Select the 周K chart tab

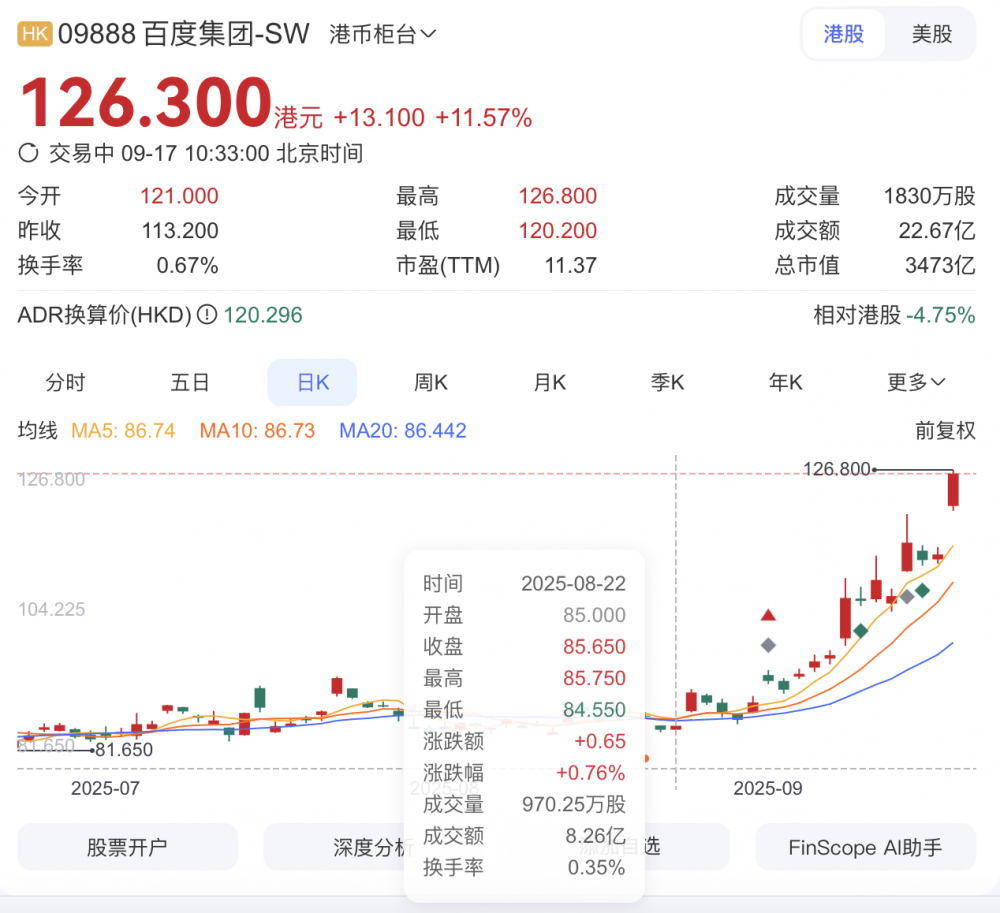[430, 382]
